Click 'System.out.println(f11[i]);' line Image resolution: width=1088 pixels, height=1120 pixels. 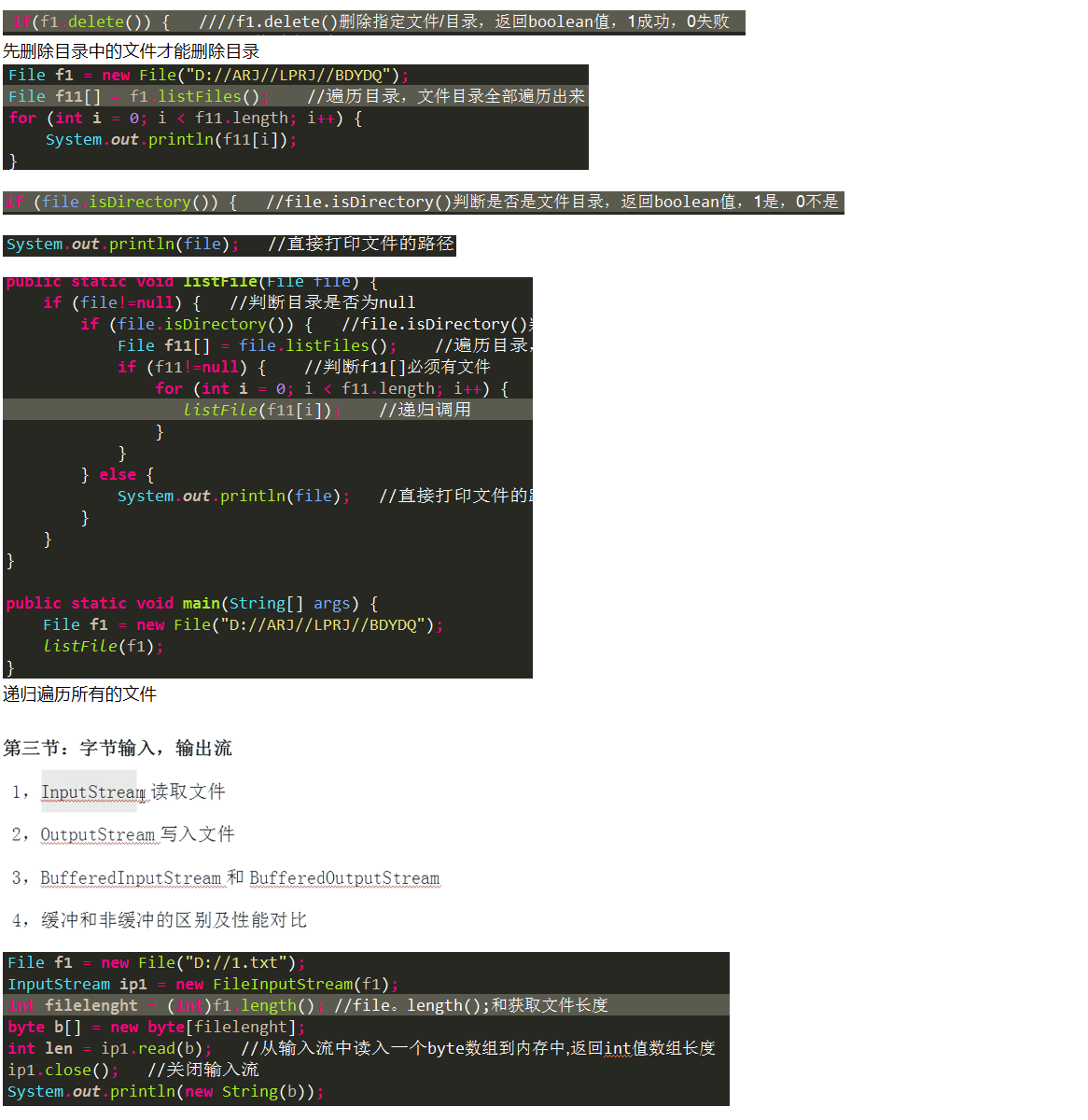pos(171,140)
